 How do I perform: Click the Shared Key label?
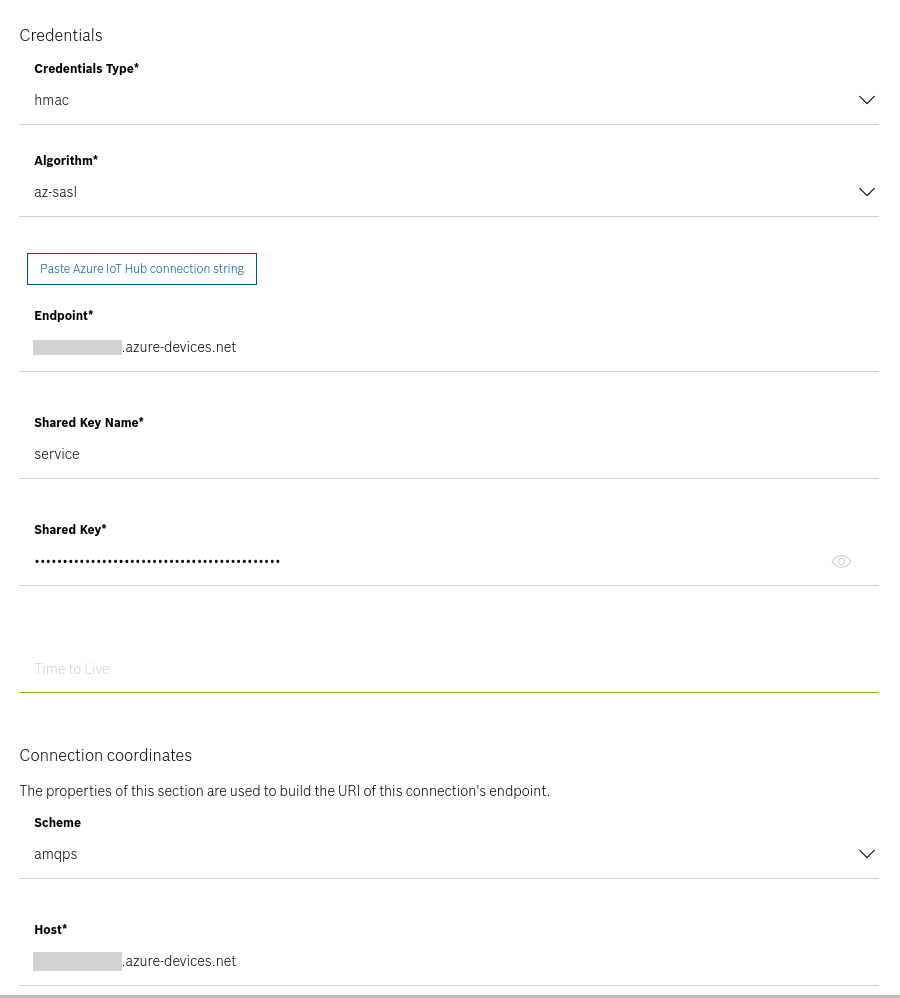point(70,530)
